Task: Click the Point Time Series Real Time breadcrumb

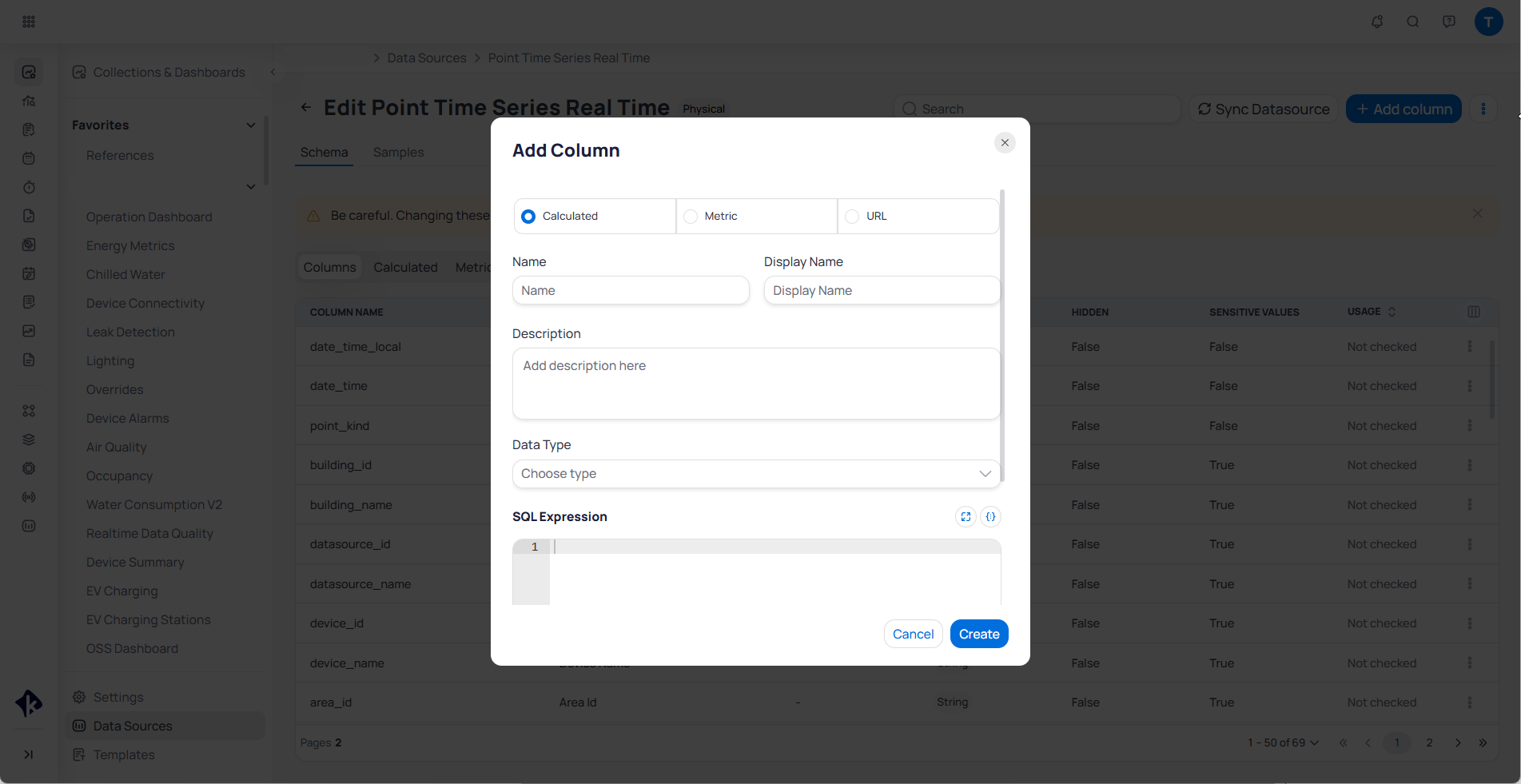Action: point(569,58)
